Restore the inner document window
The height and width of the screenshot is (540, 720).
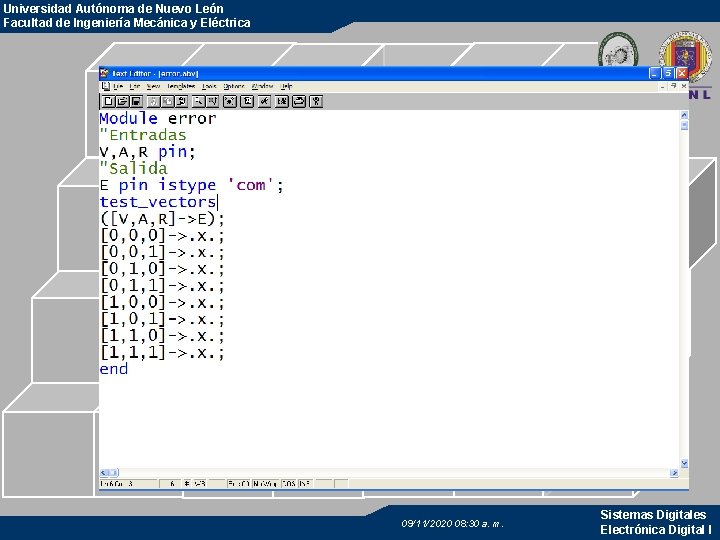tap(673, 86)
